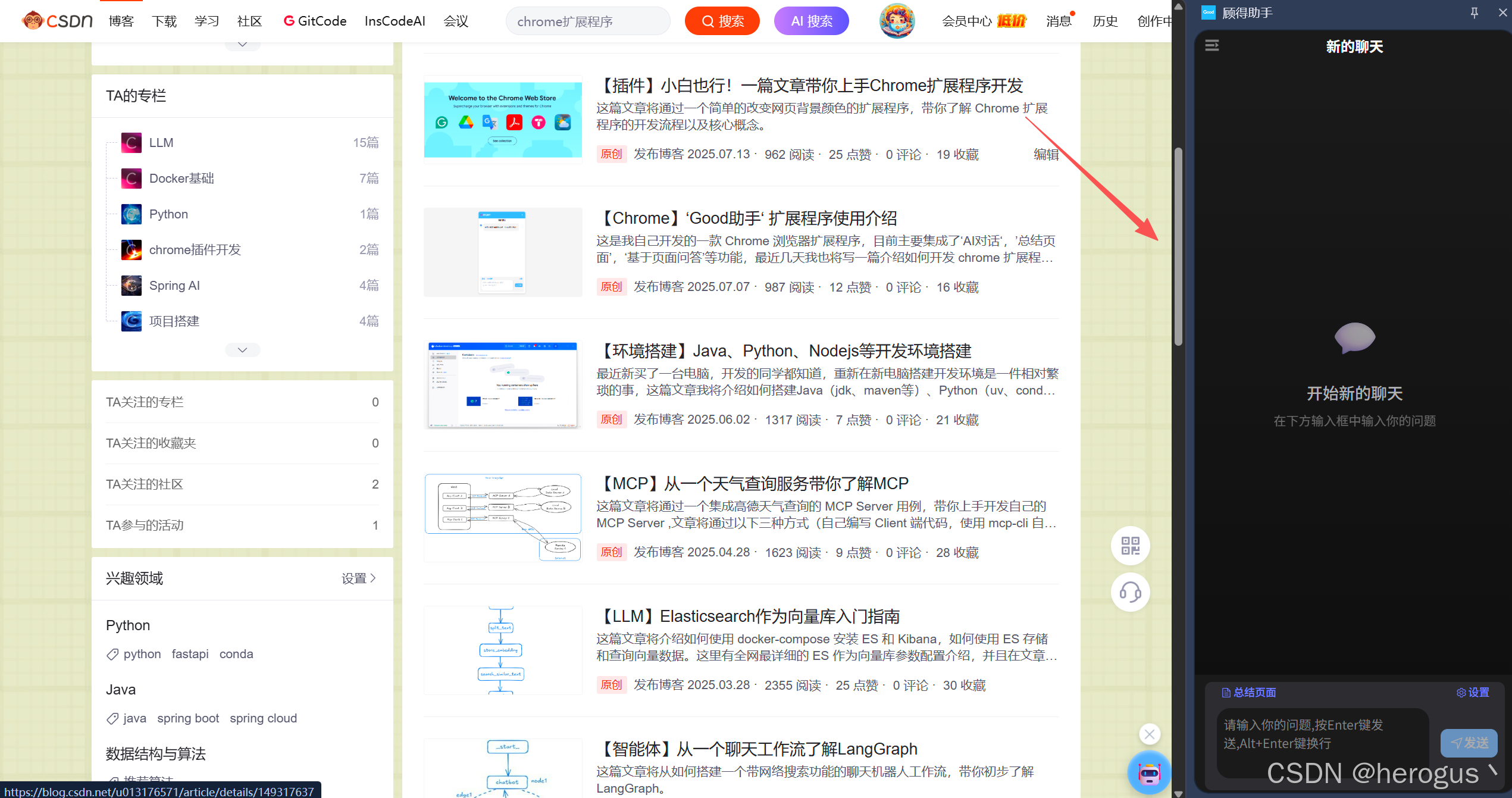
Task: Close the floating robot widget
Action: (1150, 734)
